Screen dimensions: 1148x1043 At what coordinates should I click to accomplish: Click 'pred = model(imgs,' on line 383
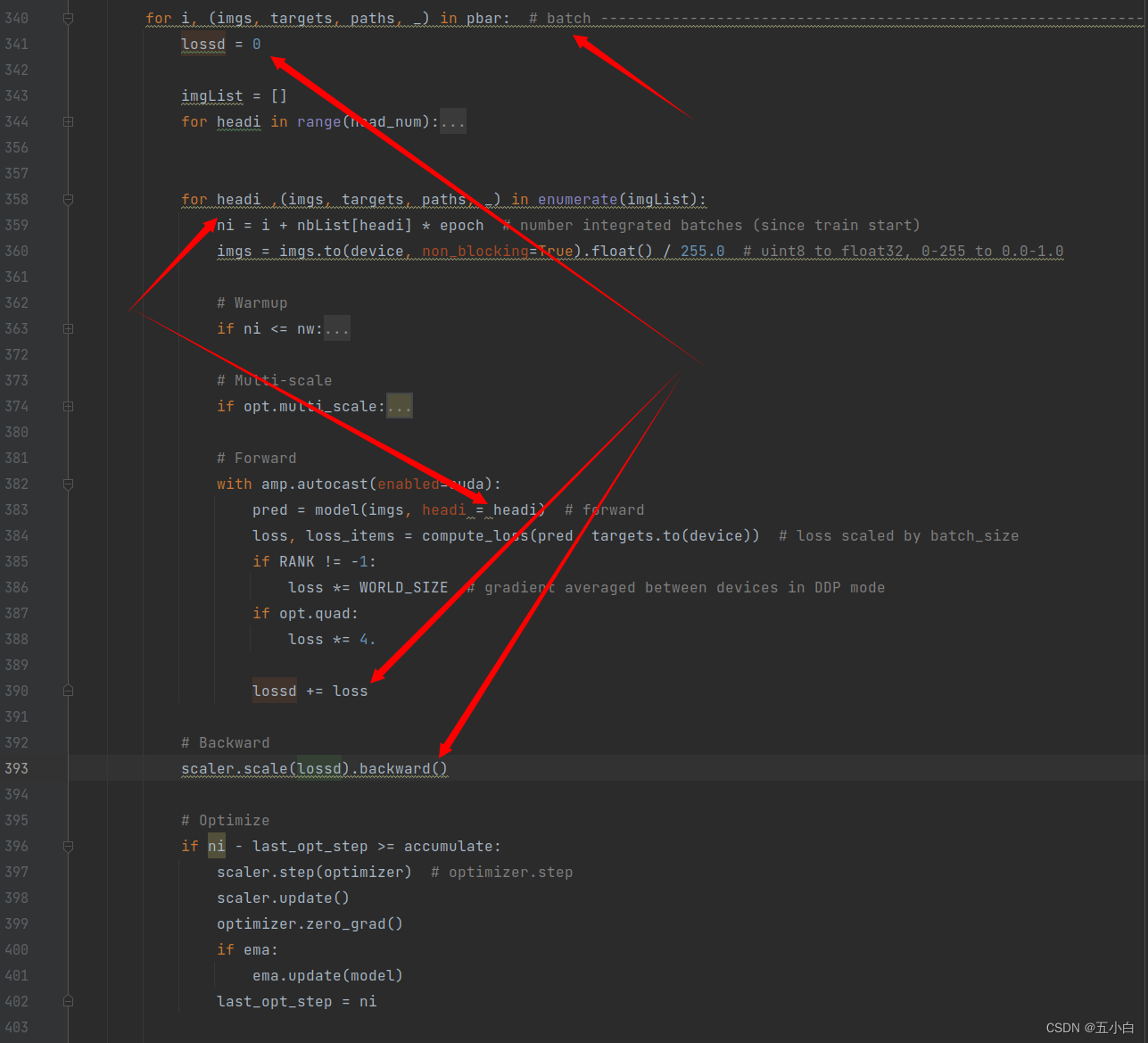coord(332,509)
